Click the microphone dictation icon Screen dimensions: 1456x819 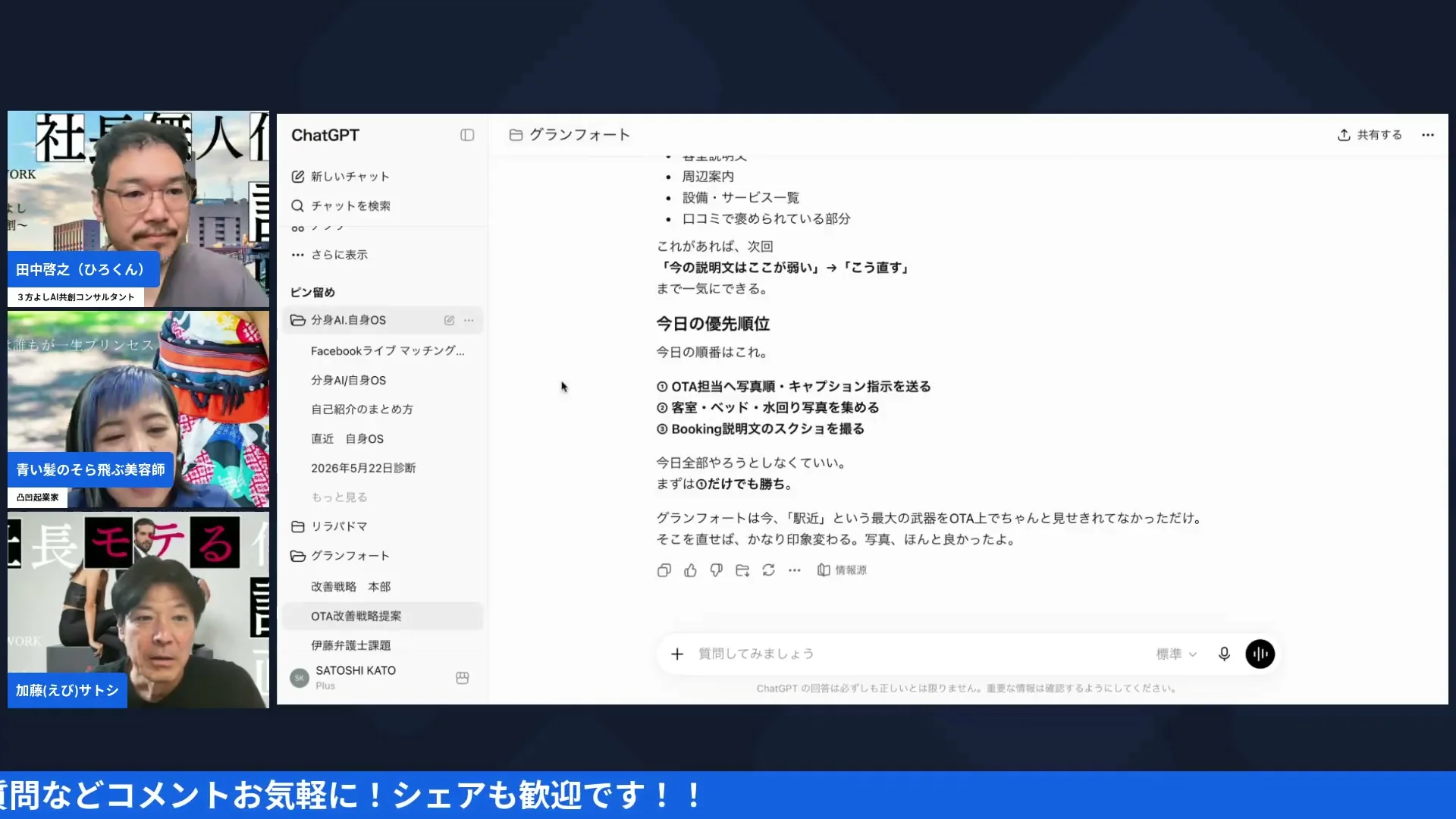point(1224,654)
